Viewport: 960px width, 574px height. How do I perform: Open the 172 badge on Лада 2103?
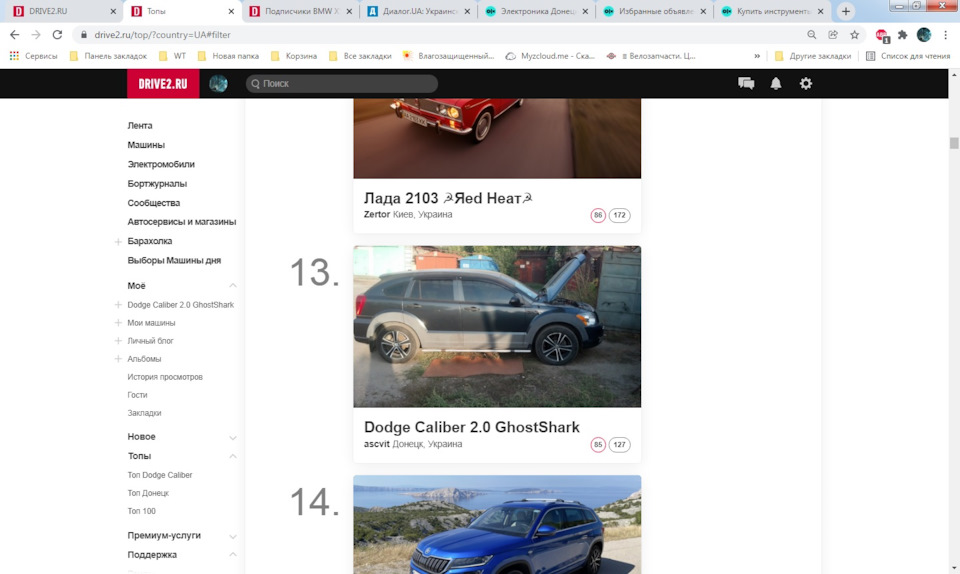[620, 215]
